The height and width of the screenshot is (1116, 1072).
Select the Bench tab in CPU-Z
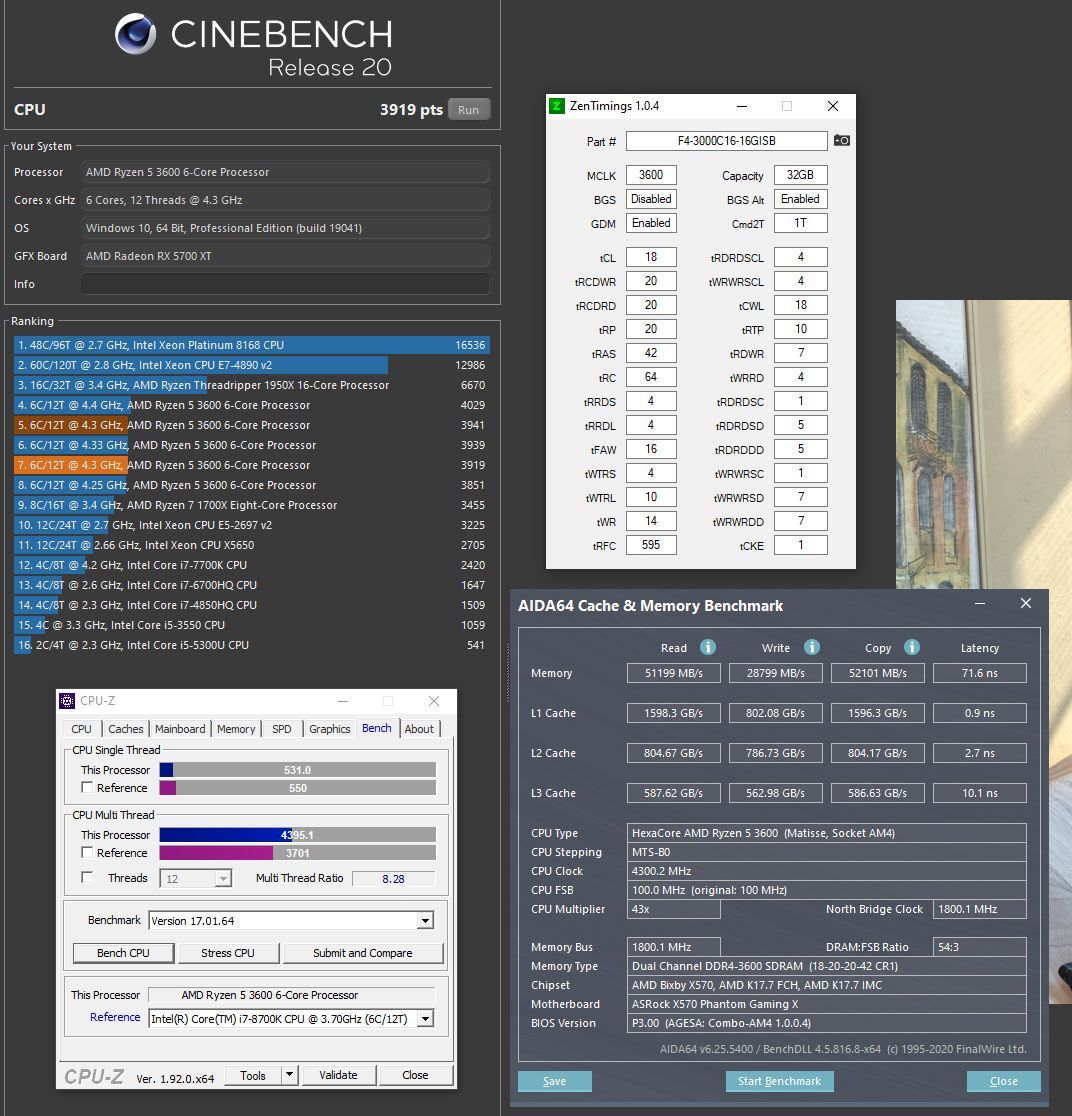[x=377, y=728]
